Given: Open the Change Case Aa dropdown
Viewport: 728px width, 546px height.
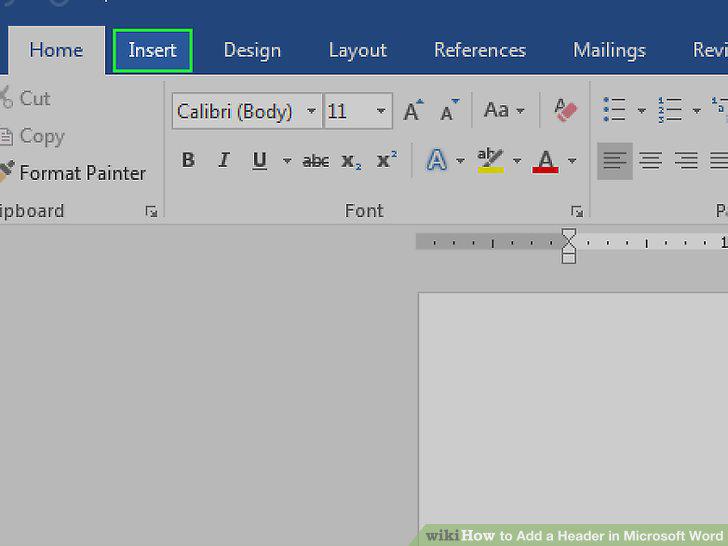Looking at the screenshot, I should click(504, 110).
